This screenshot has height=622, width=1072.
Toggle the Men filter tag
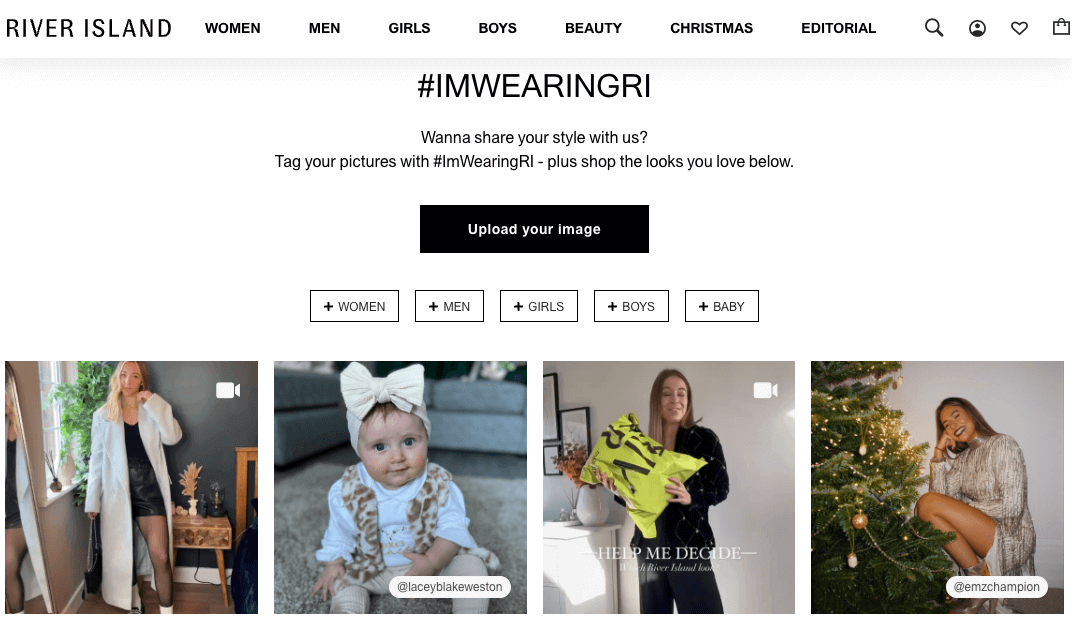[449, 306]
